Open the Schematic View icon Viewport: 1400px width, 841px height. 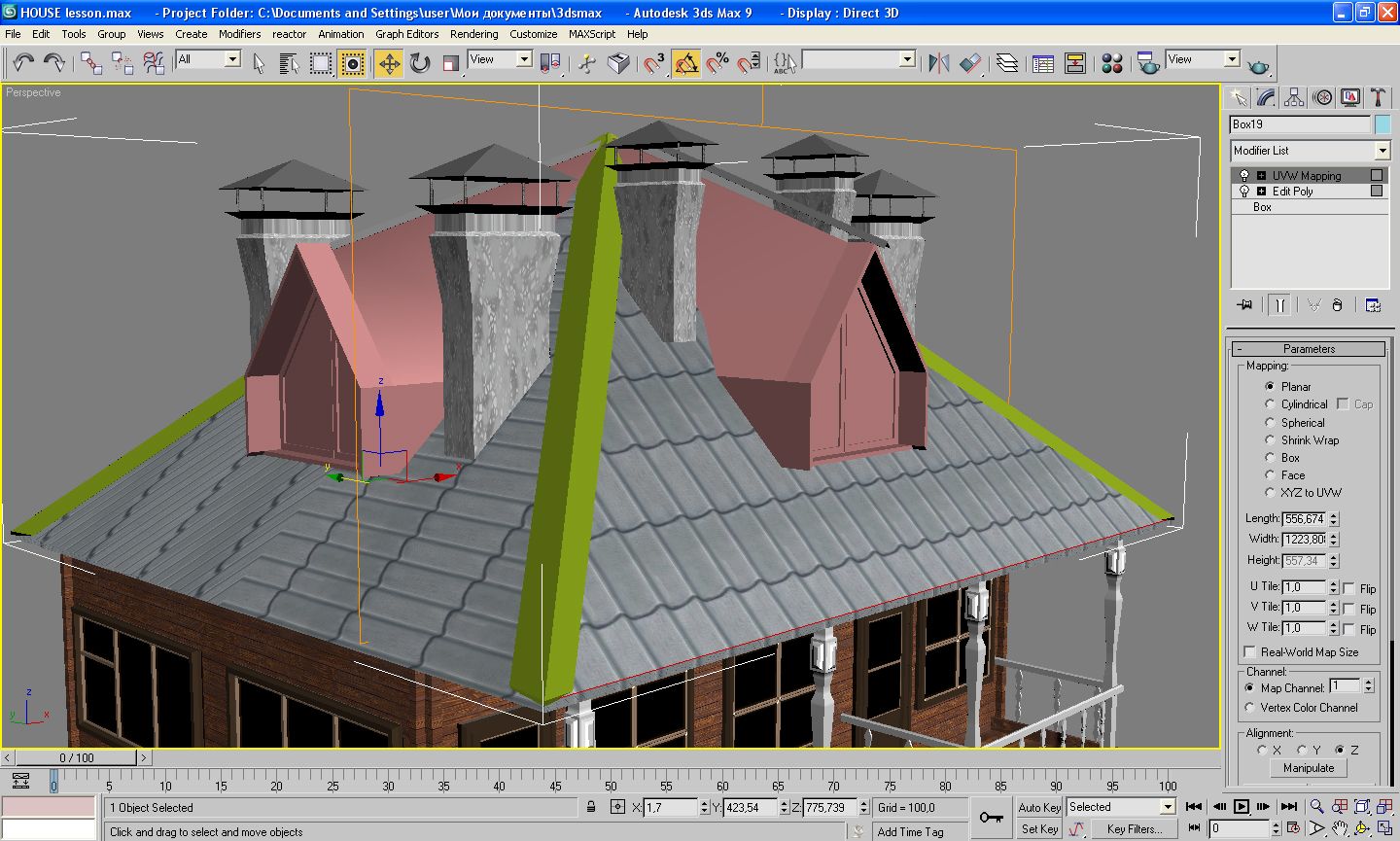pyautogui.click(x=1074, y=63)
